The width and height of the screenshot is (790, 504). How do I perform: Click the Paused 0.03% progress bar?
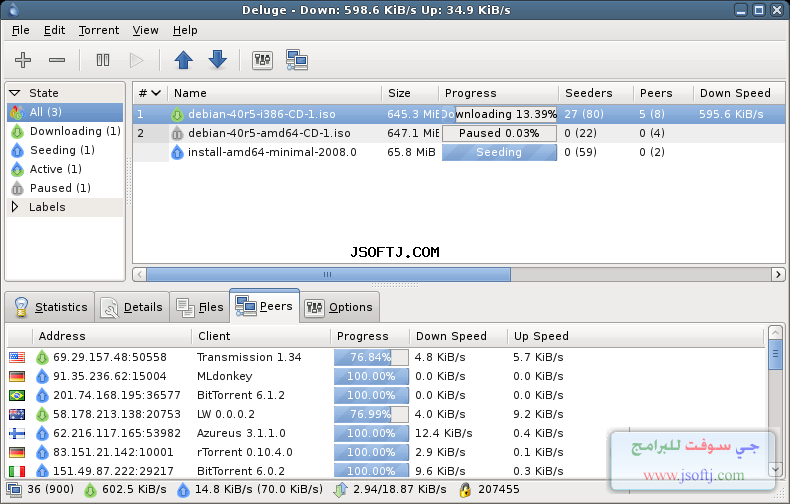[x=499, y=134]
